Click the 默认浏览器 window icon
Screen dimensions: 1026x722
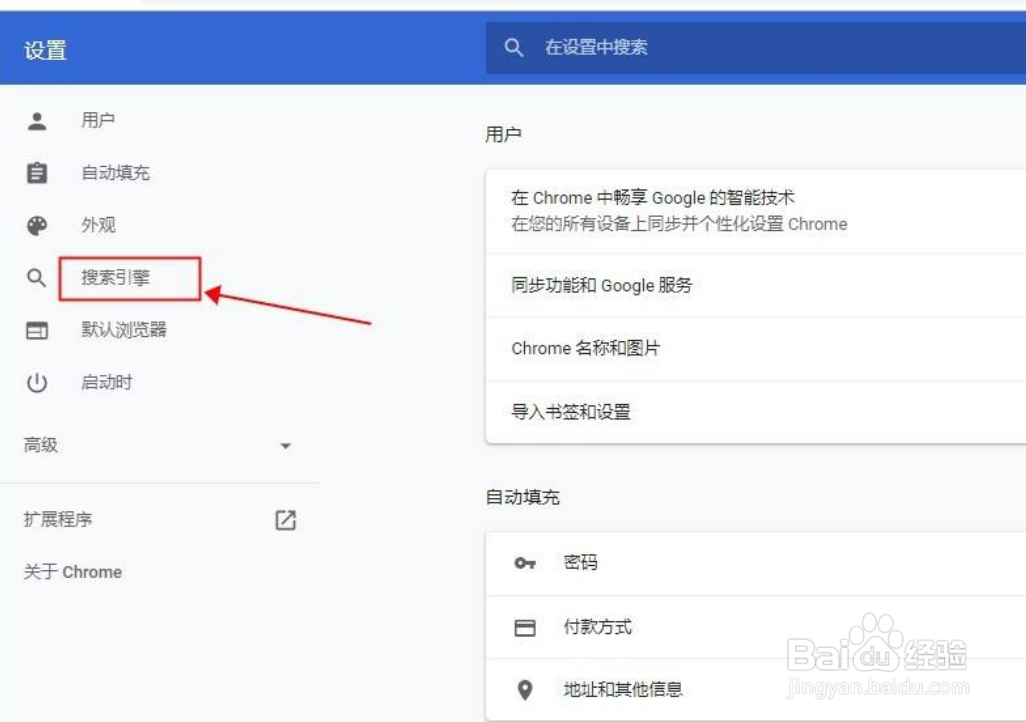point(37,331)
